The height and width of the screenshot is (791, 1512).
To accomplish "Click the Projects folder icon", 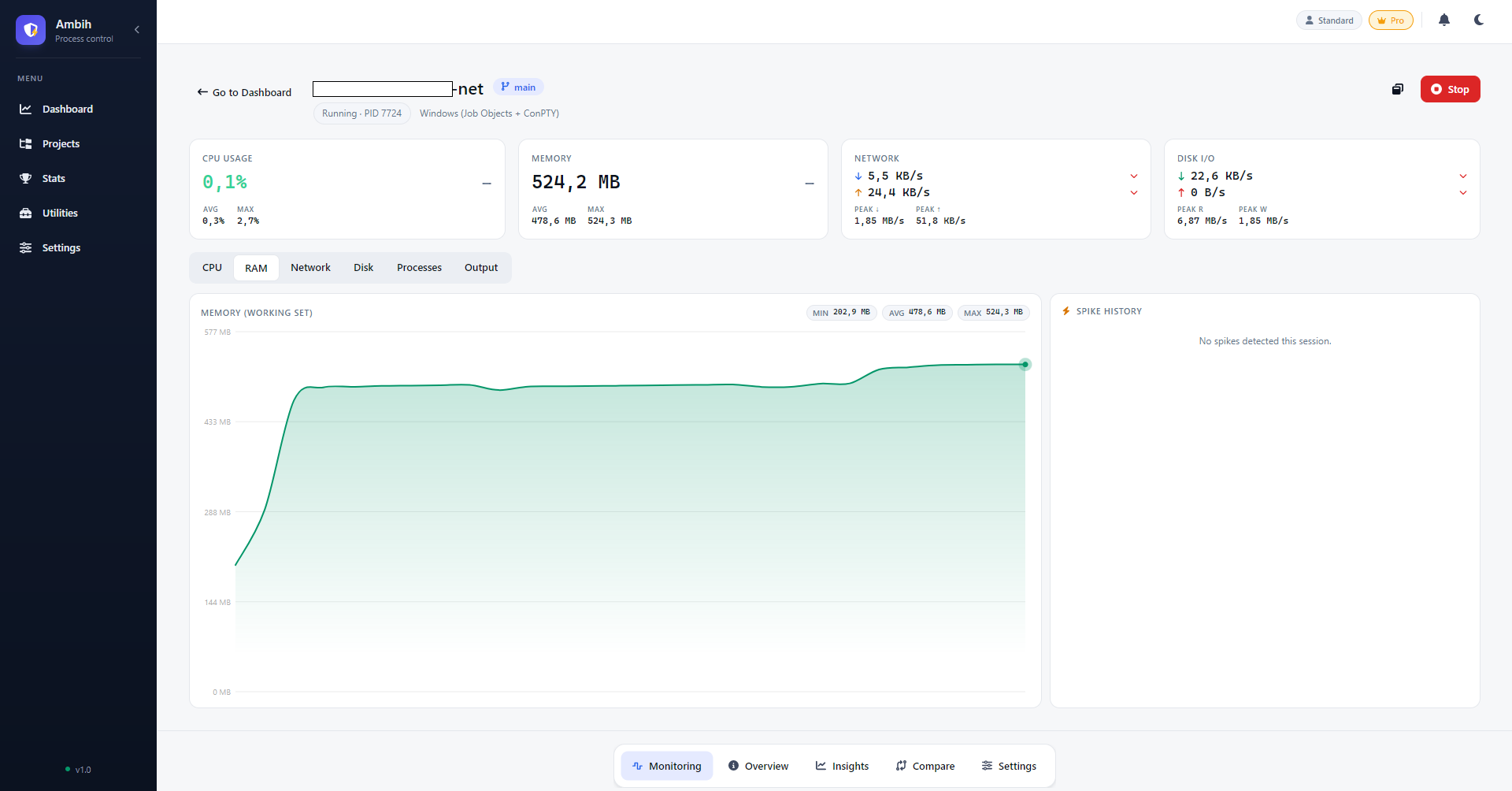I will 26,143.
